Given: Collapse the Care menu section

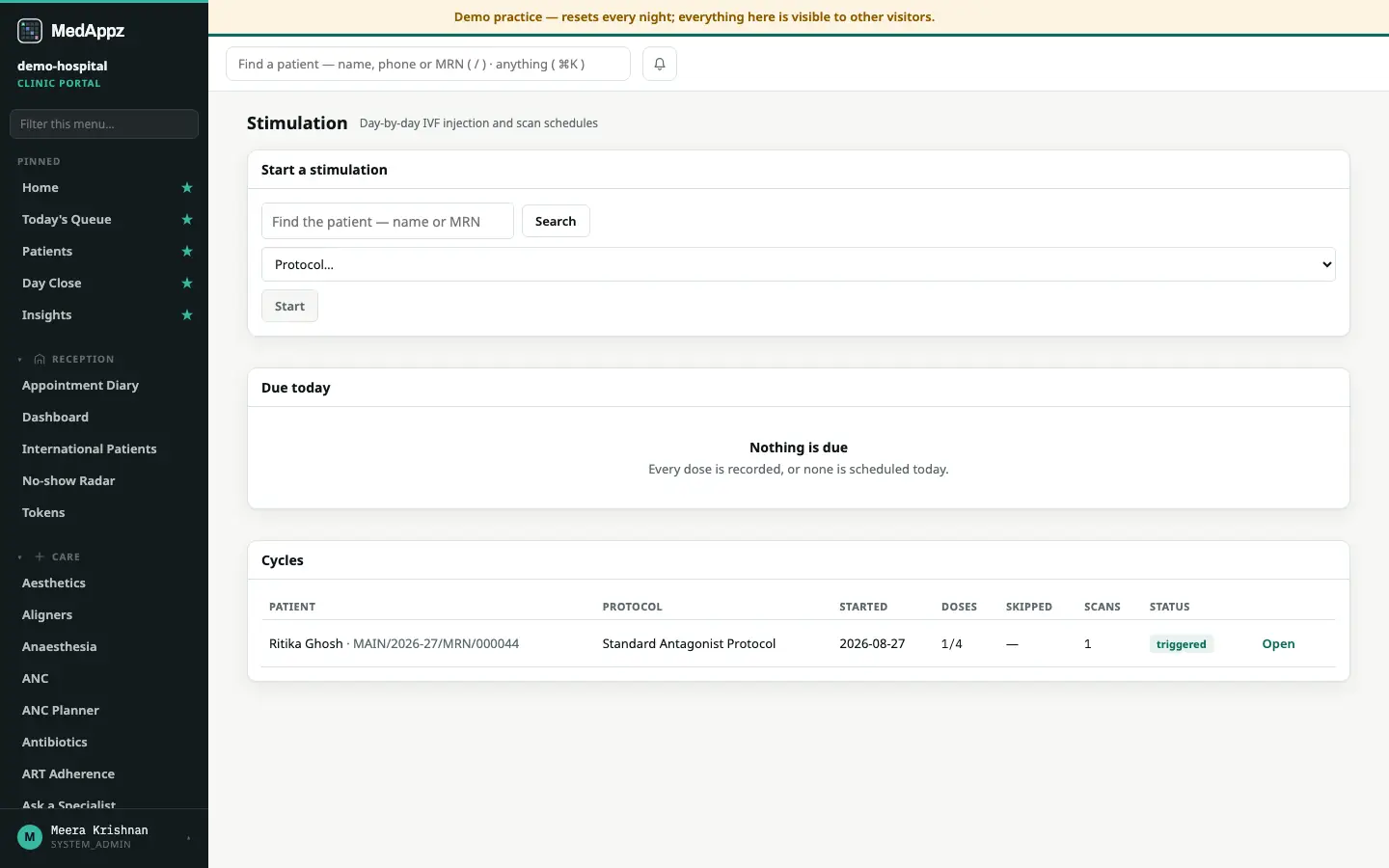Looking at the screenshot, I should coord(19,557).
